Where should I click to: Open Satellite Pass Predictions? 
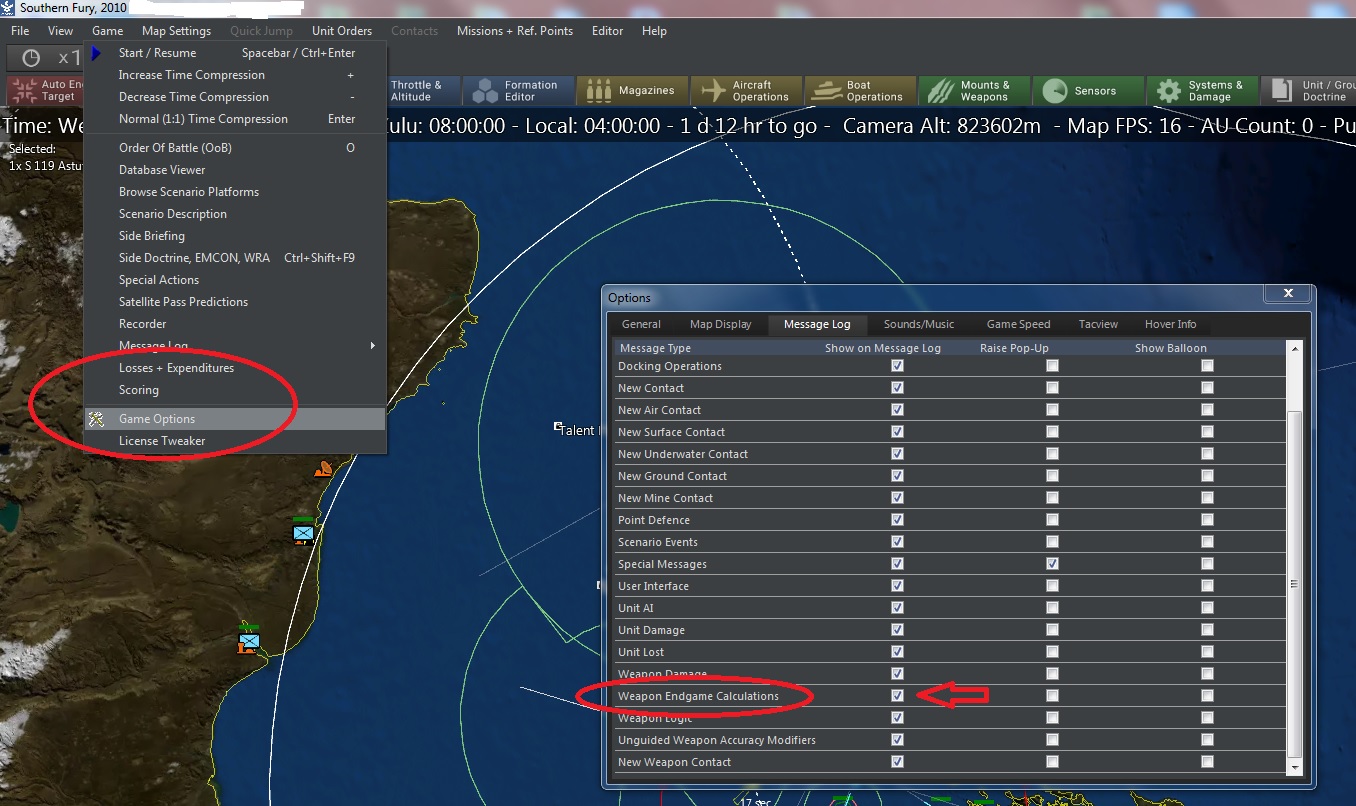point(235,302)
